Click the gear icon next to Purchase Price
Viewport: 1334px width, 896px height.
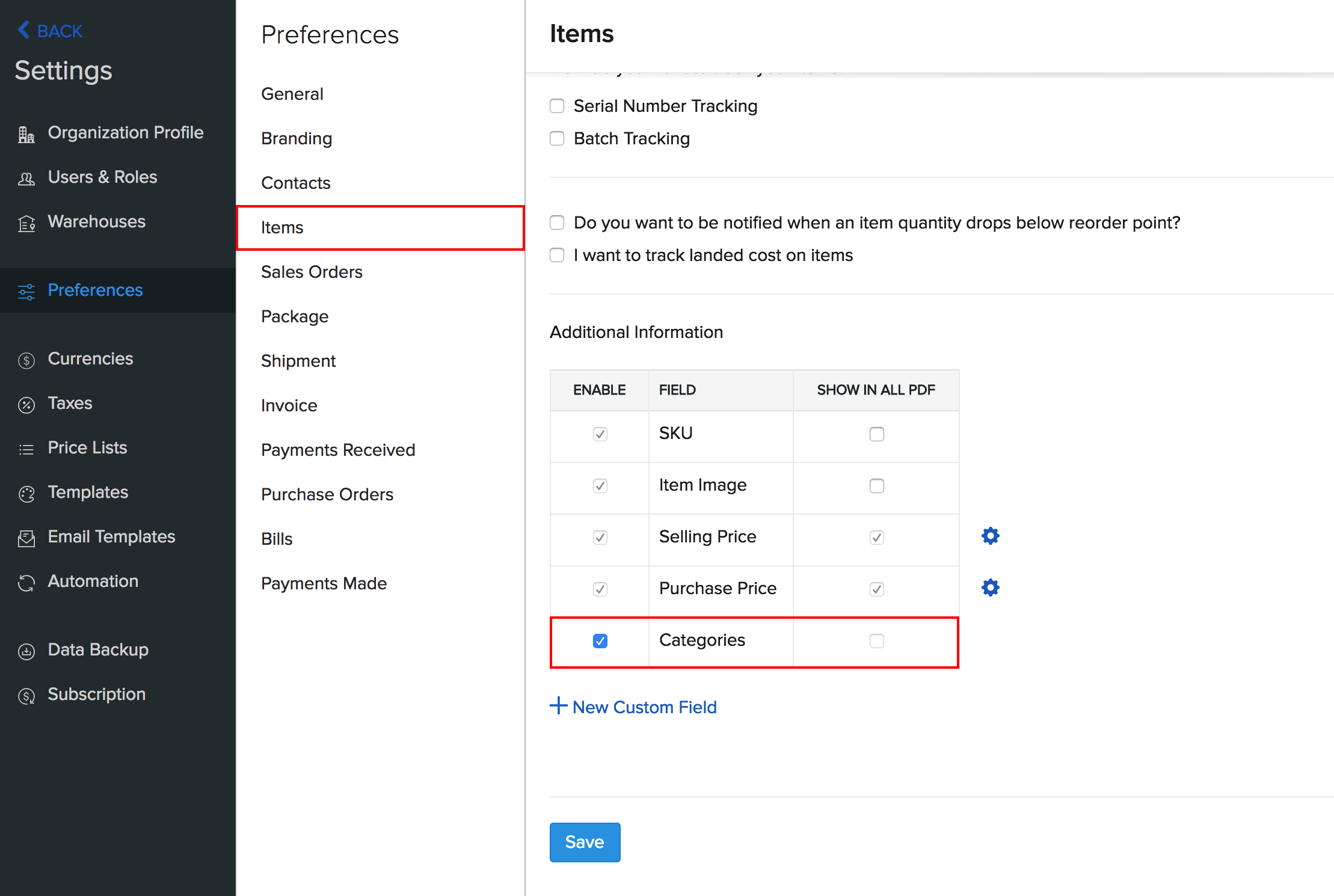(x=989, y=588)
